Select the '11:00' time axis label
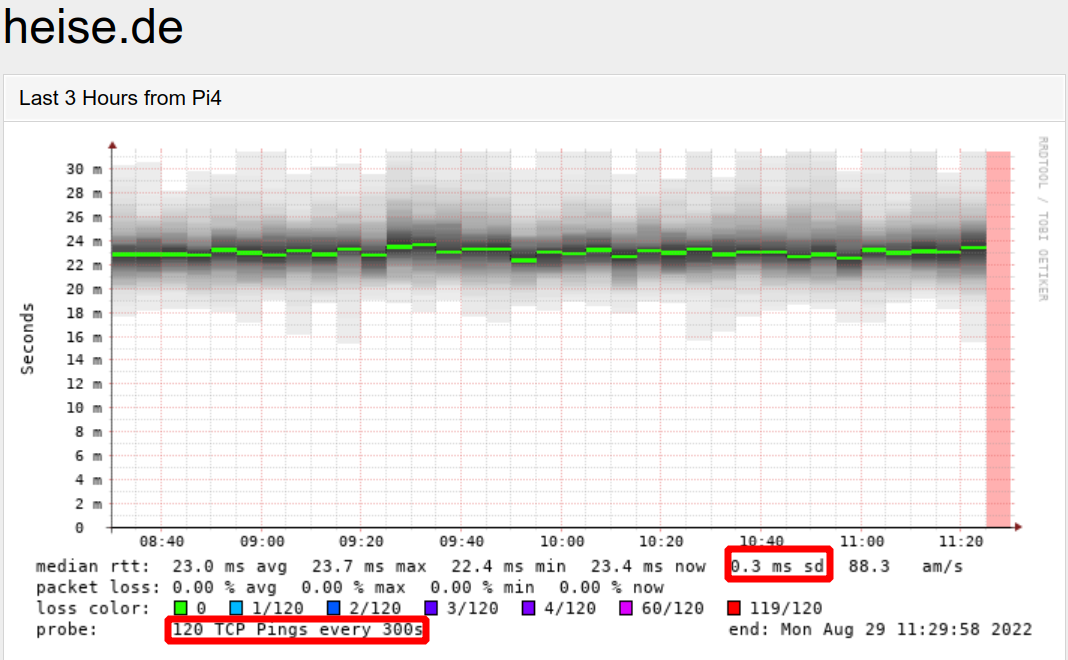Viewport: 1068px width, 660px height. coord(862,541)
